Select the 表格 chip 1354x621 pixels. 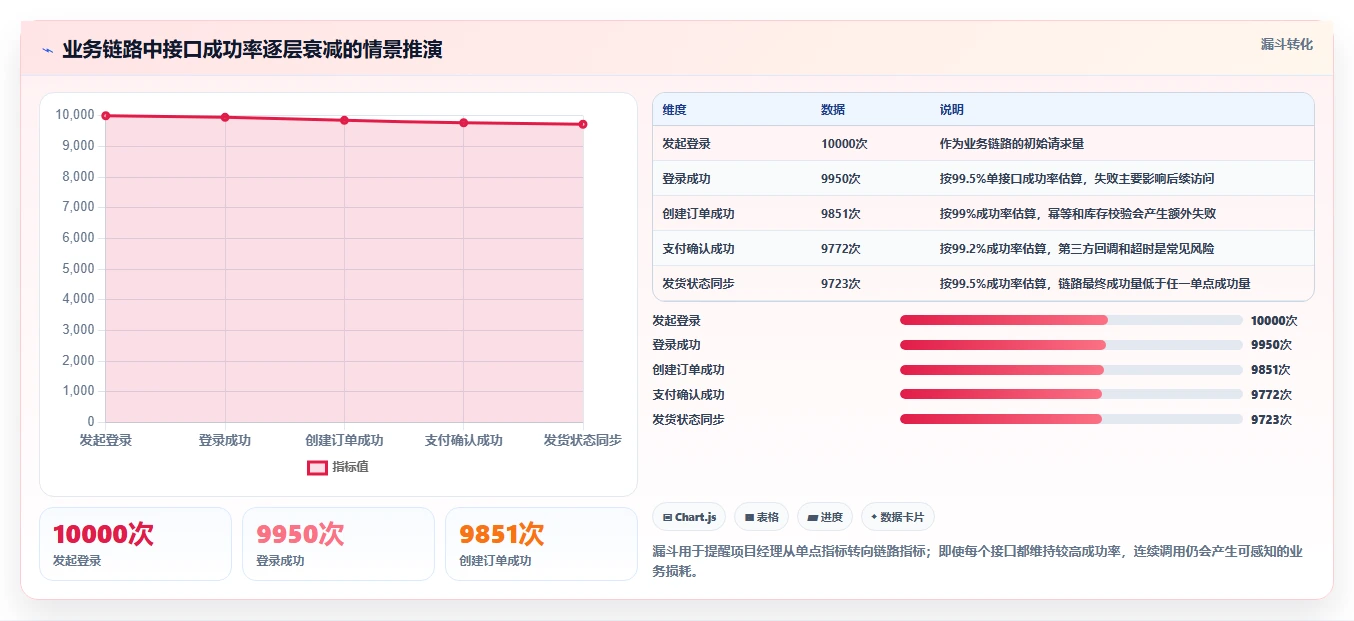coord(761,517)
